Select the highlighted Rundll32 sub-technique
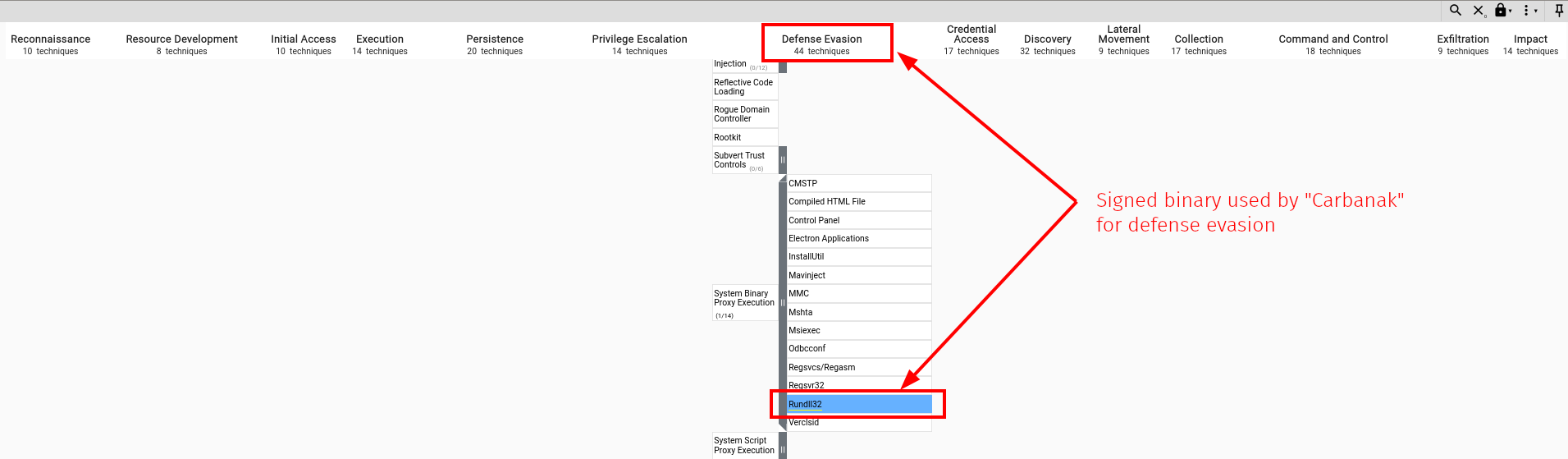Image resolution: width=1568 pixels, height=459 pixels. coord(858,404)
